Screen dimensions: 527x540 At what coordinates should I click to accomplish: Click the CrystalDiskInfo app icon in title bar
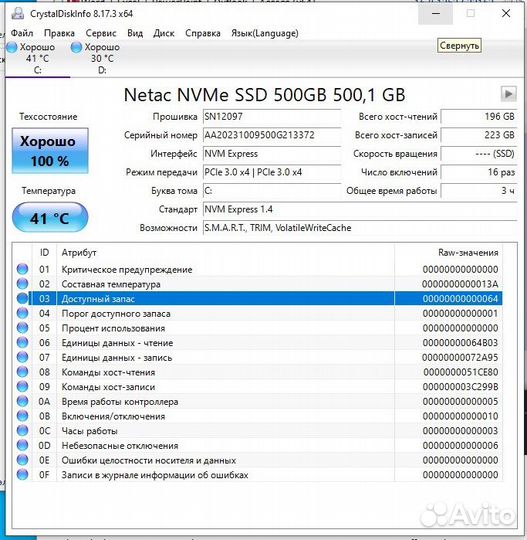coord(18,13)
